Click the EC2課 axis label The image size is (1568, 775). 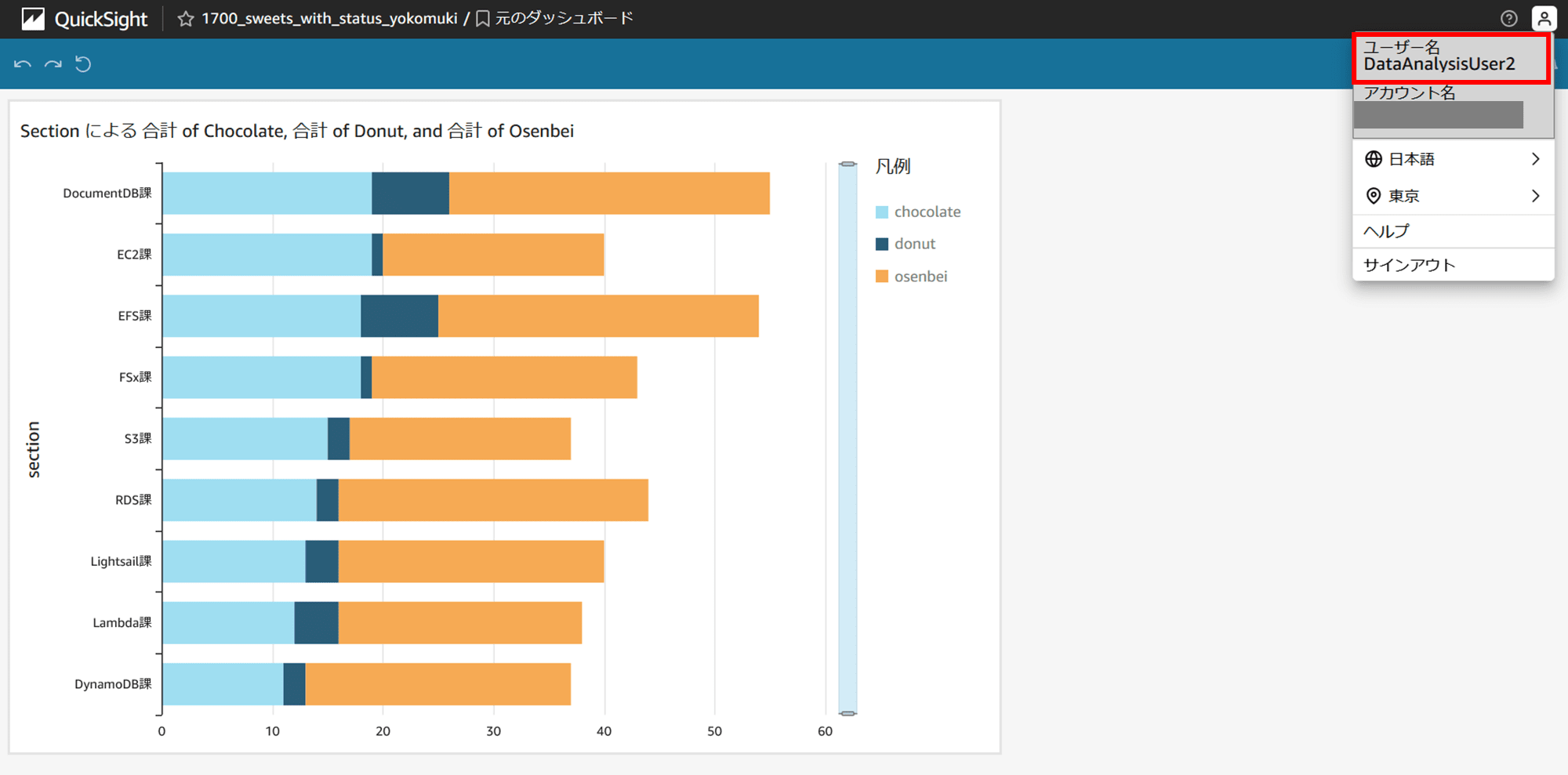pos(134,254)
